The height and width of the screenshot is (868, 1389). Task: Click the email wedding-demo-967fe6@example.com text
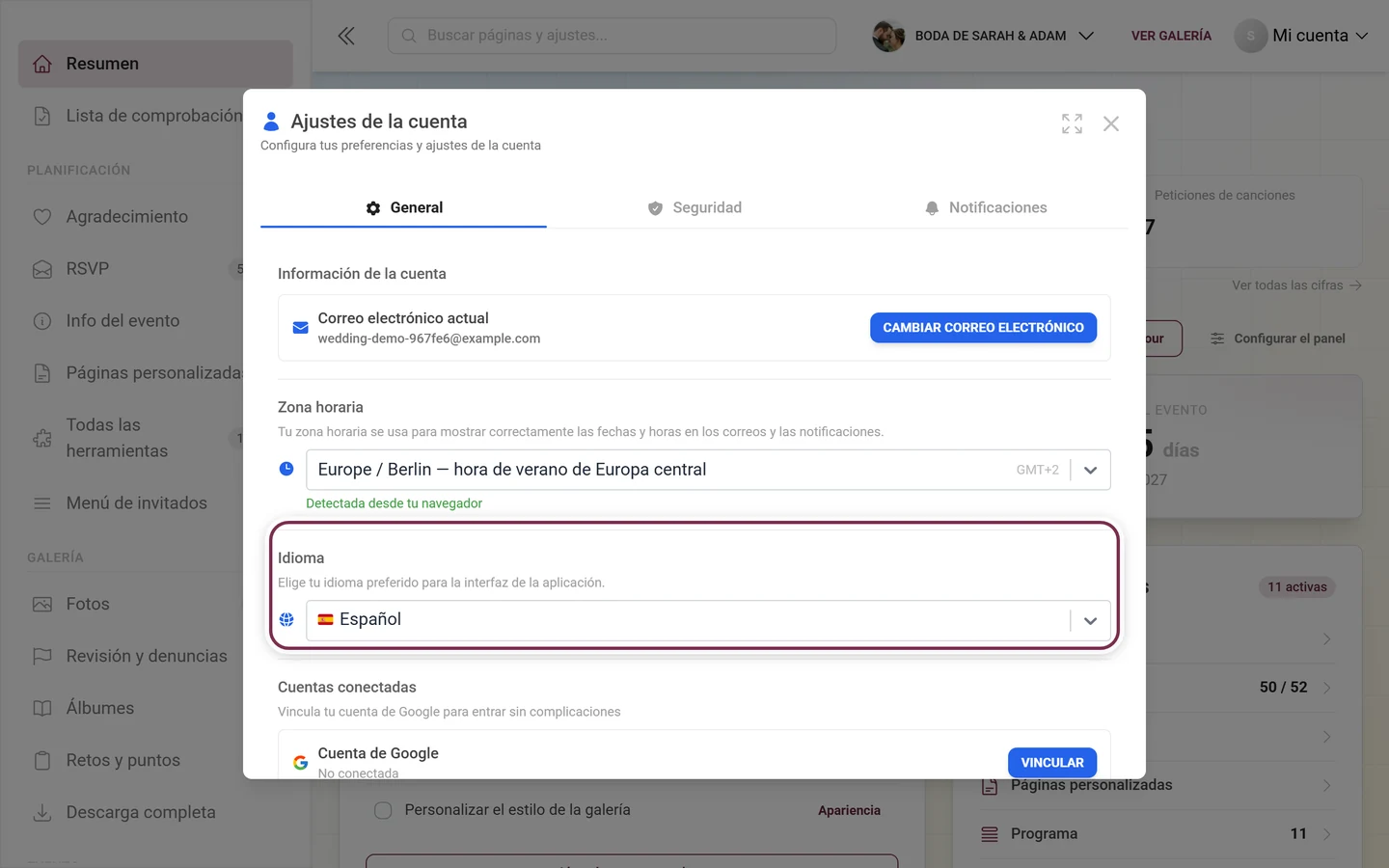429,339
